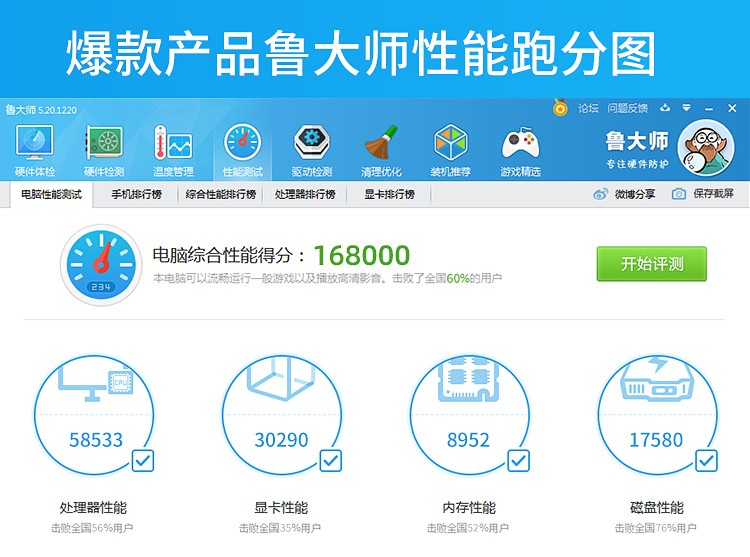Switch to the 电脑性能测试 tab
The height and width of the screenshot is (557, 750).
point(51,195)
